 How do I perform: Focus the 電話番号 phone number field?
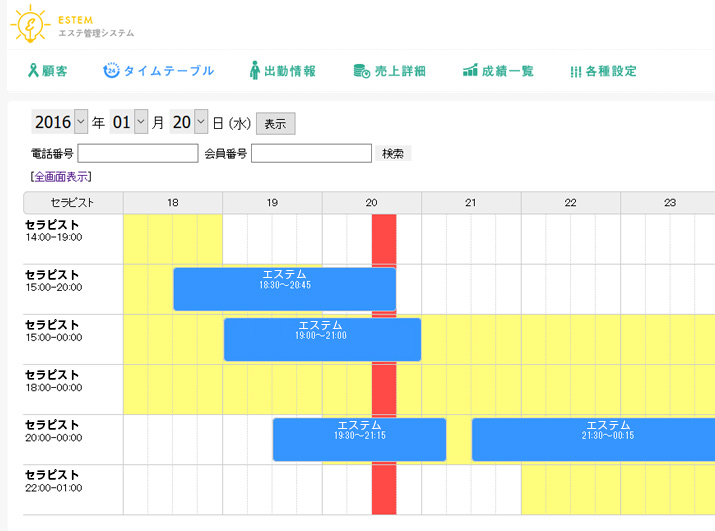pyautogui.click(x=138, y=153)
